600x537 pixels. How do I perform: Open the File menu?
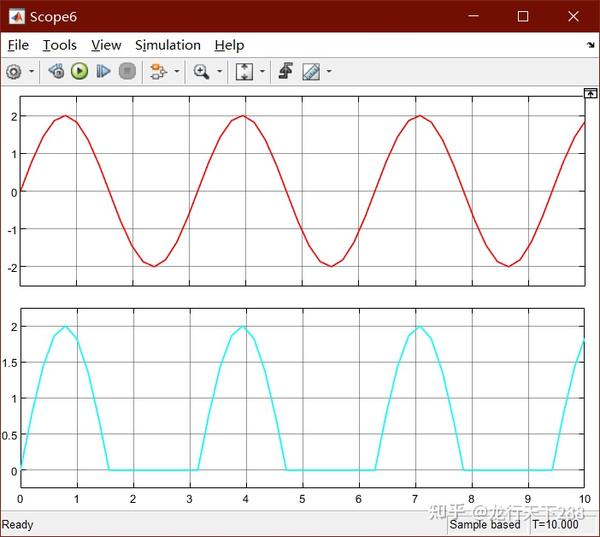pos(18,45)
